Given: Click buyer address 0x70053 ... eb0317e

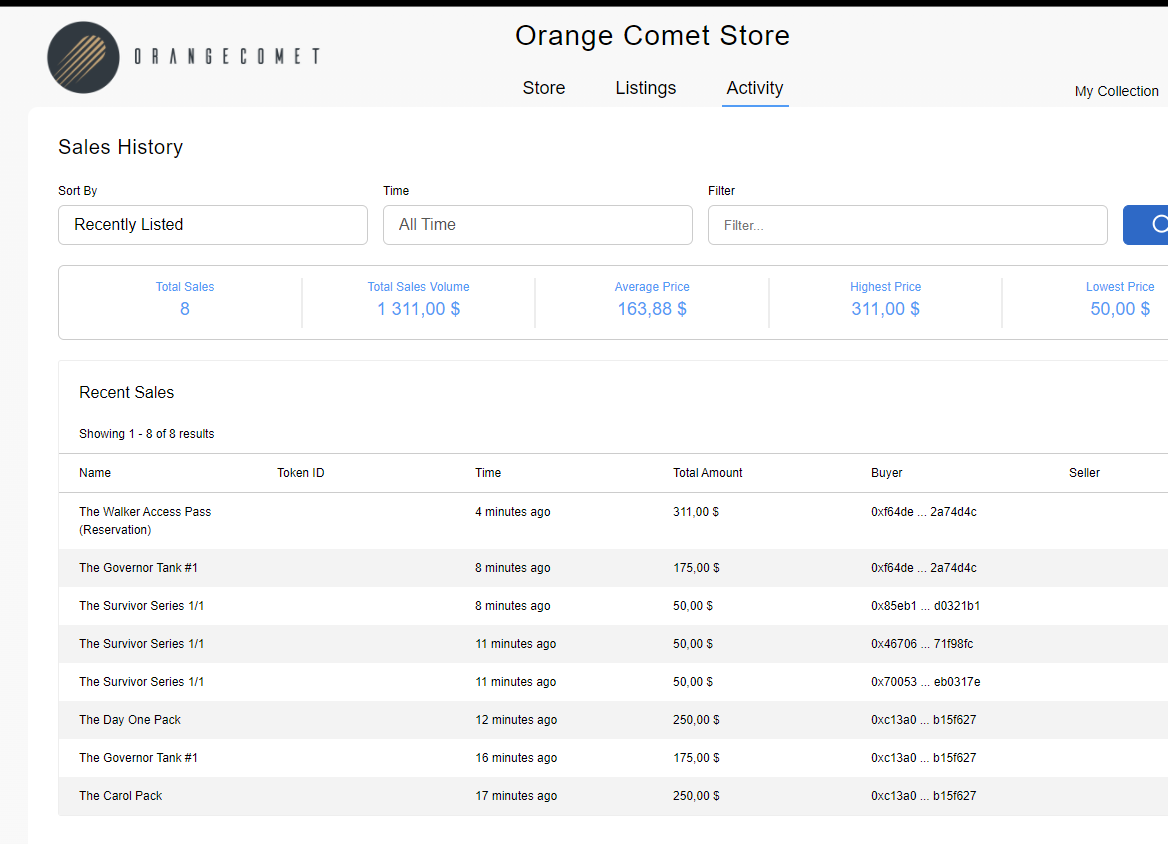Looking at the screenshot, I should (x=925, y=682).
